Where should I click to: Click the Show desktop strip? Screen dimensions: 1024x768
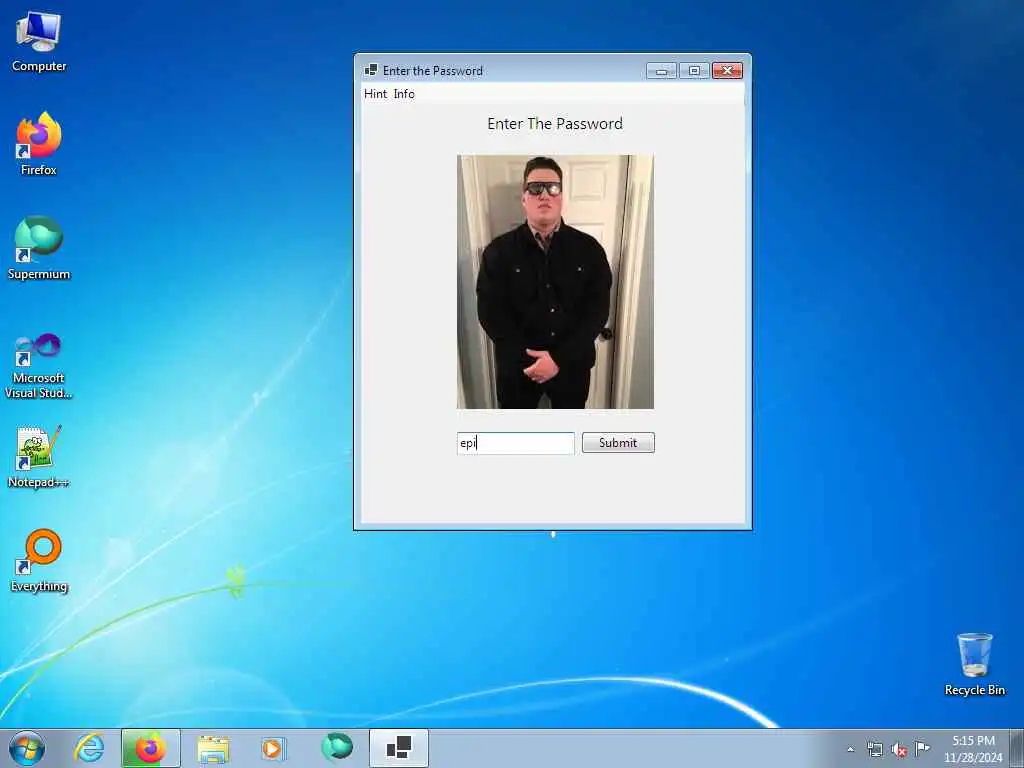pos(1017,748)
